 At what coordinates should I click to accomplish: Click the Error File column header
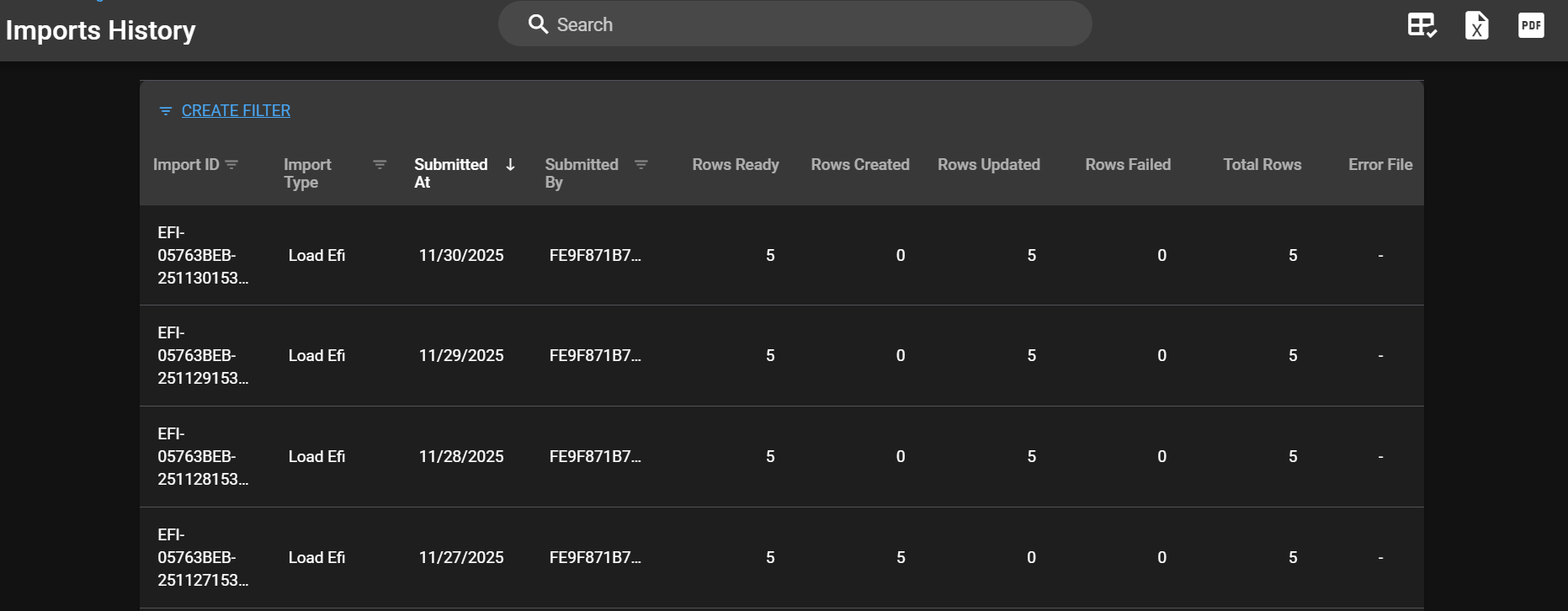coord(1379,165)
